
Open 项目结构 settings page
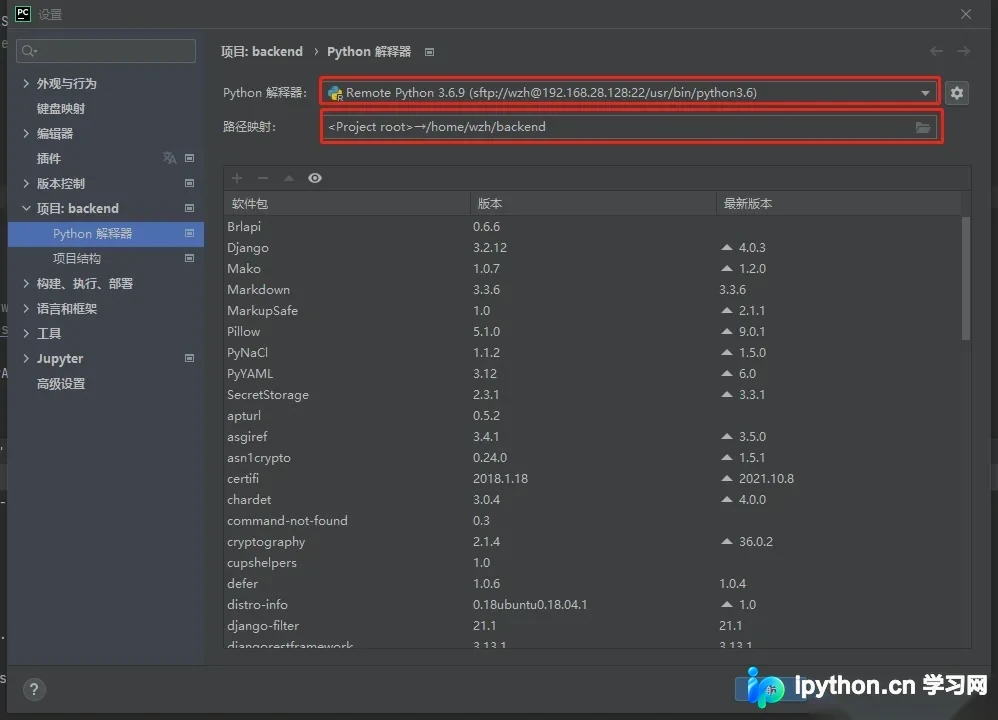tap(76, 258)
